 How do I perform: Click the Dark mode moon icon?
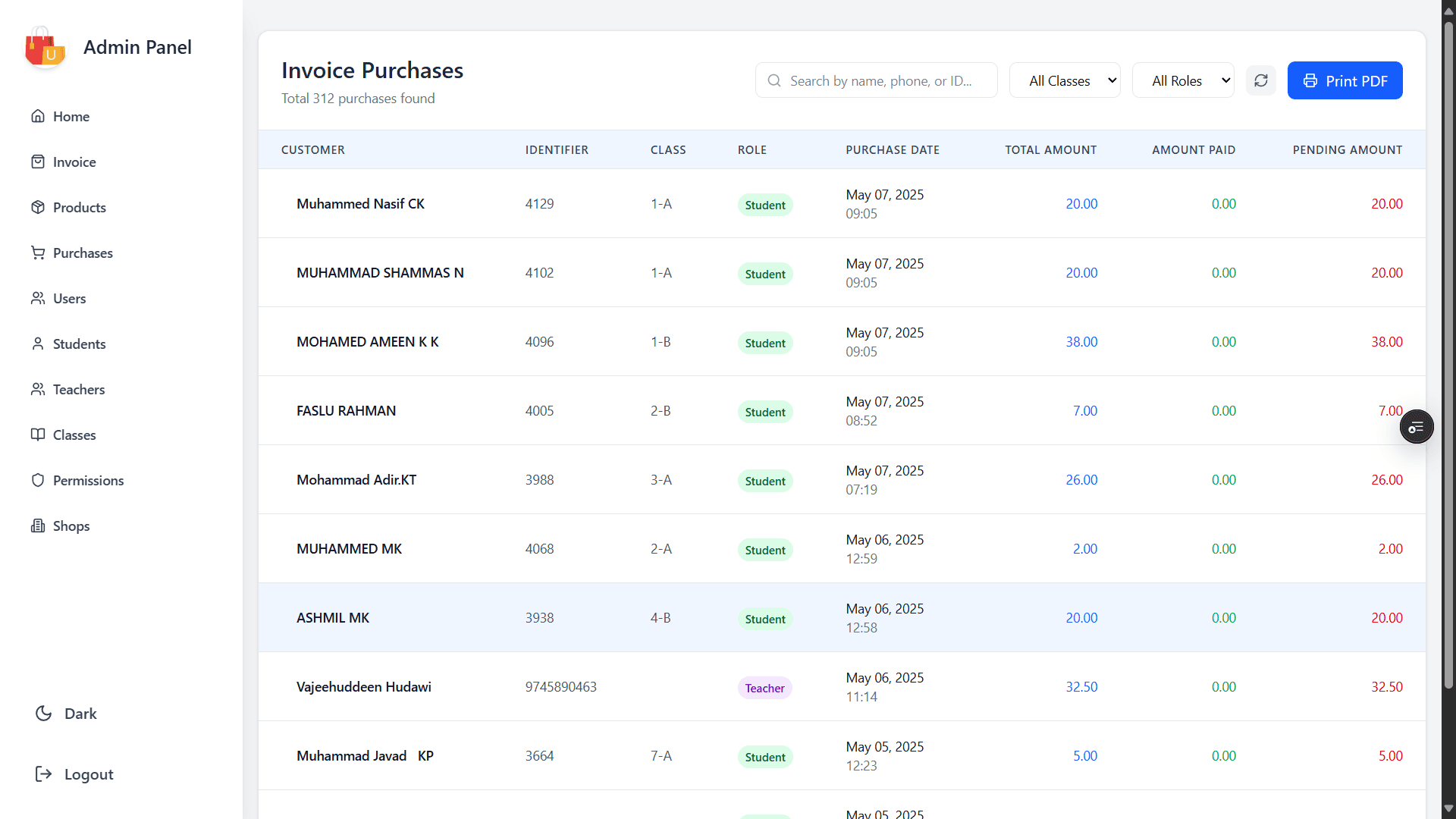click(44, 714)
